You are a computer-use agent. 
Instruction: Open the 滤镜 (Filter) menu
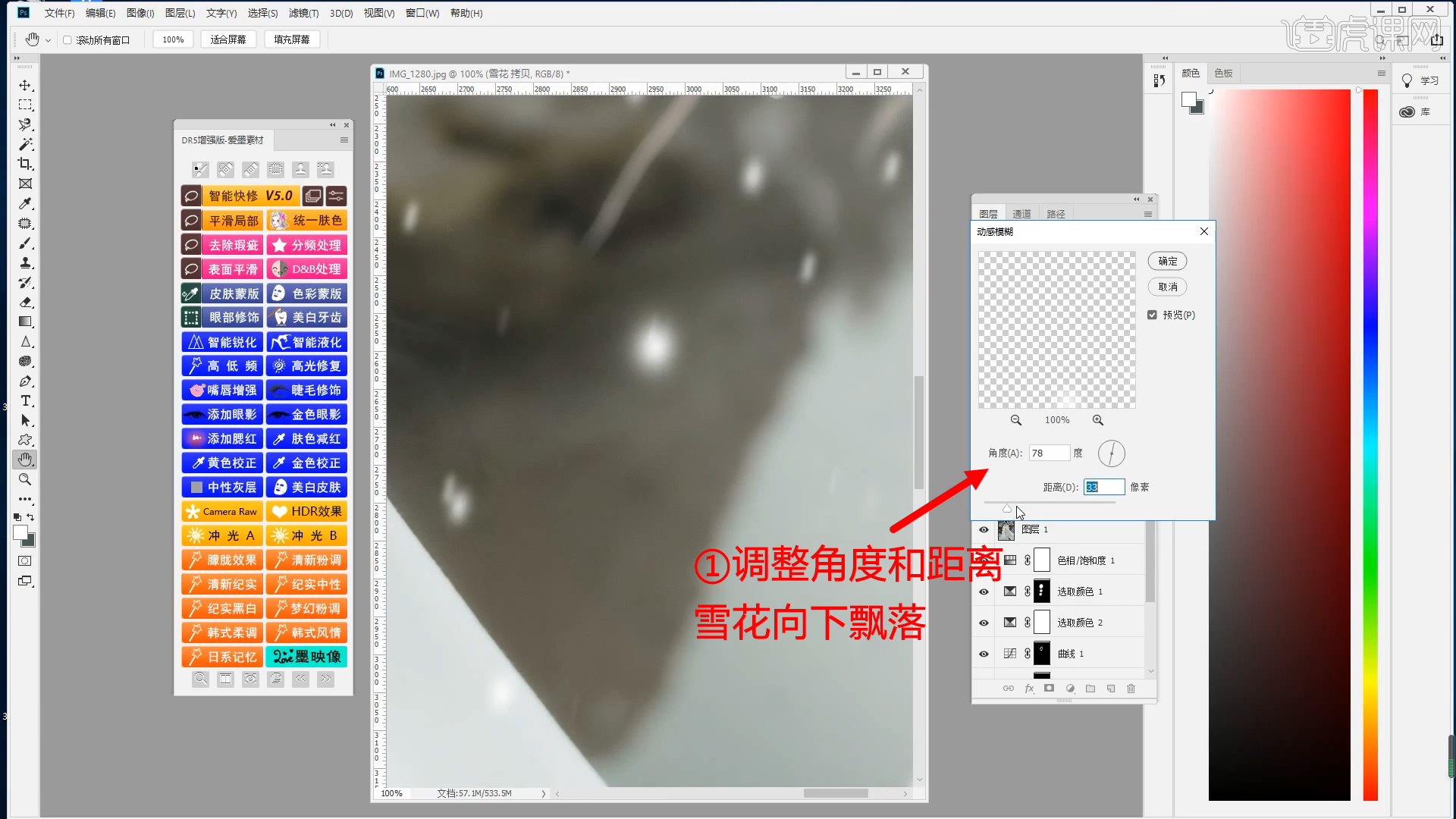pyautogui.click(x=303, y=13)
